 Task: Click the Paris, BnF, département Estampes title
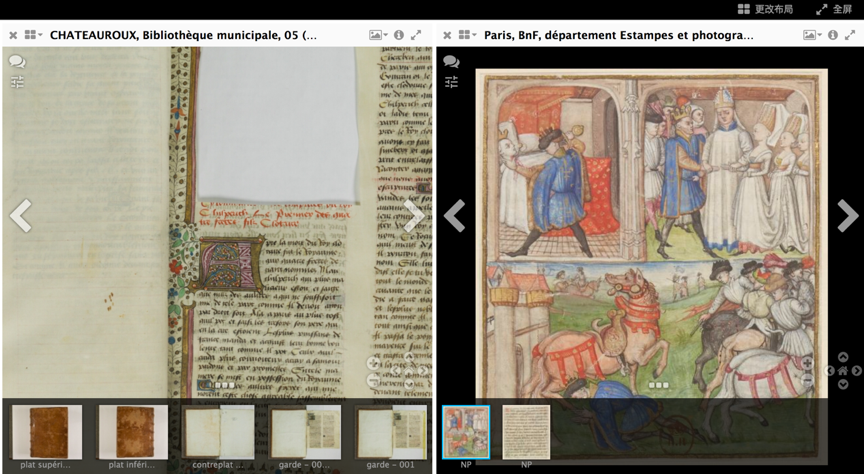619,35
